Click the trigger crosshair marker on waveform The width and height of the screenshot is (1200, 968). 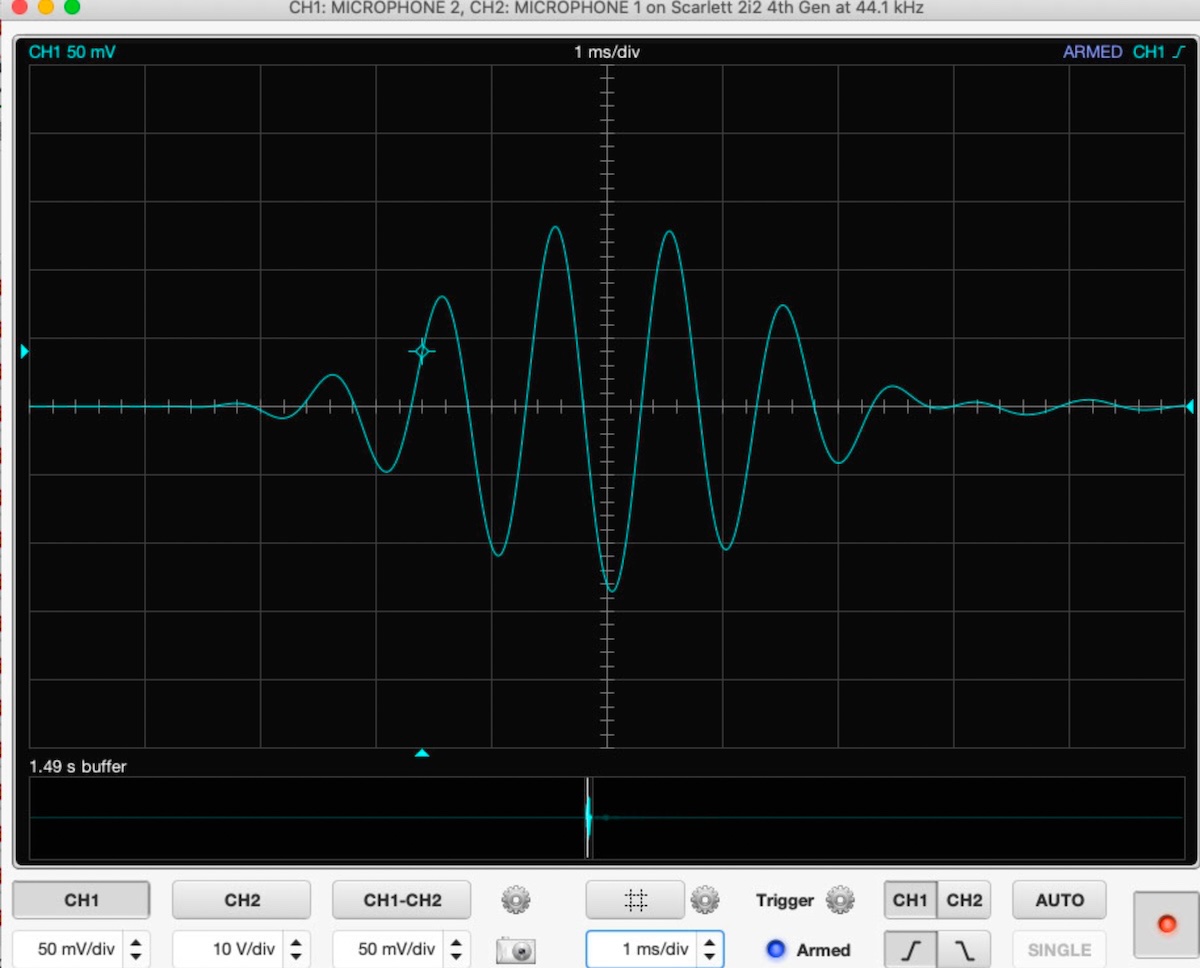click(x=421, y=351)
